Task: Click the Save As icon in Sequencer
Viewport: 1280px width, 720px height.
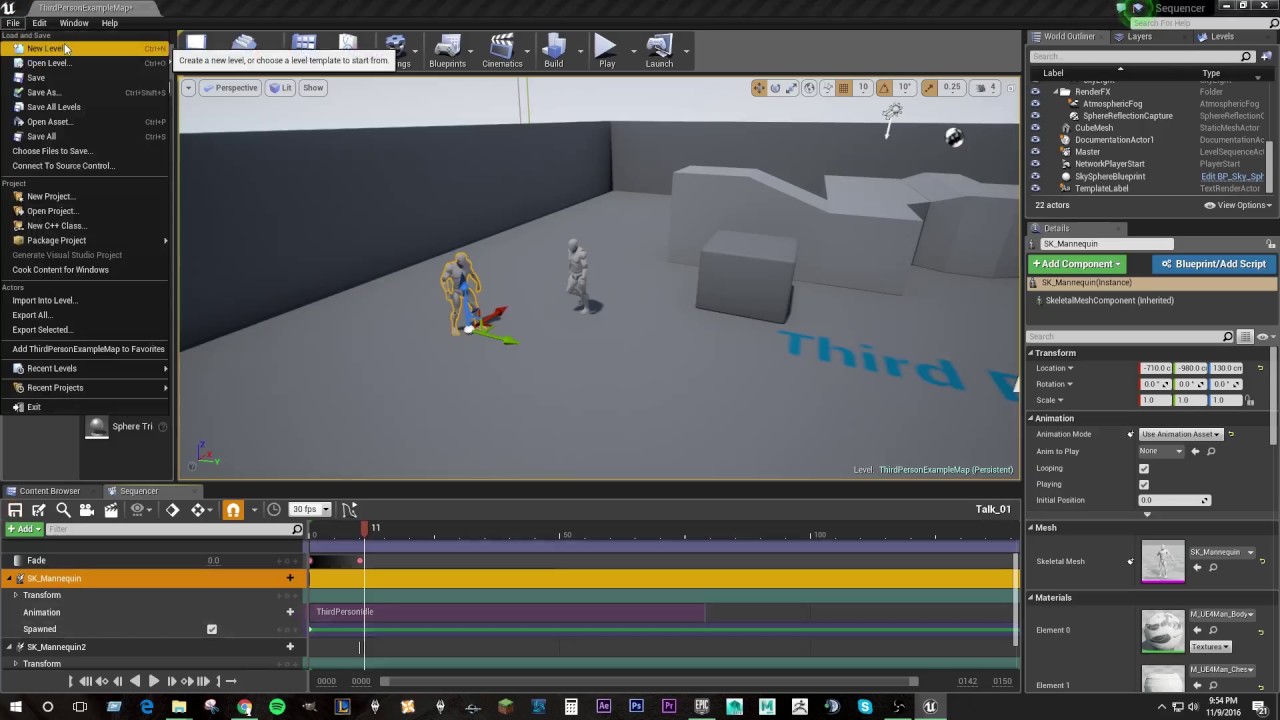Action: [39, 510]
